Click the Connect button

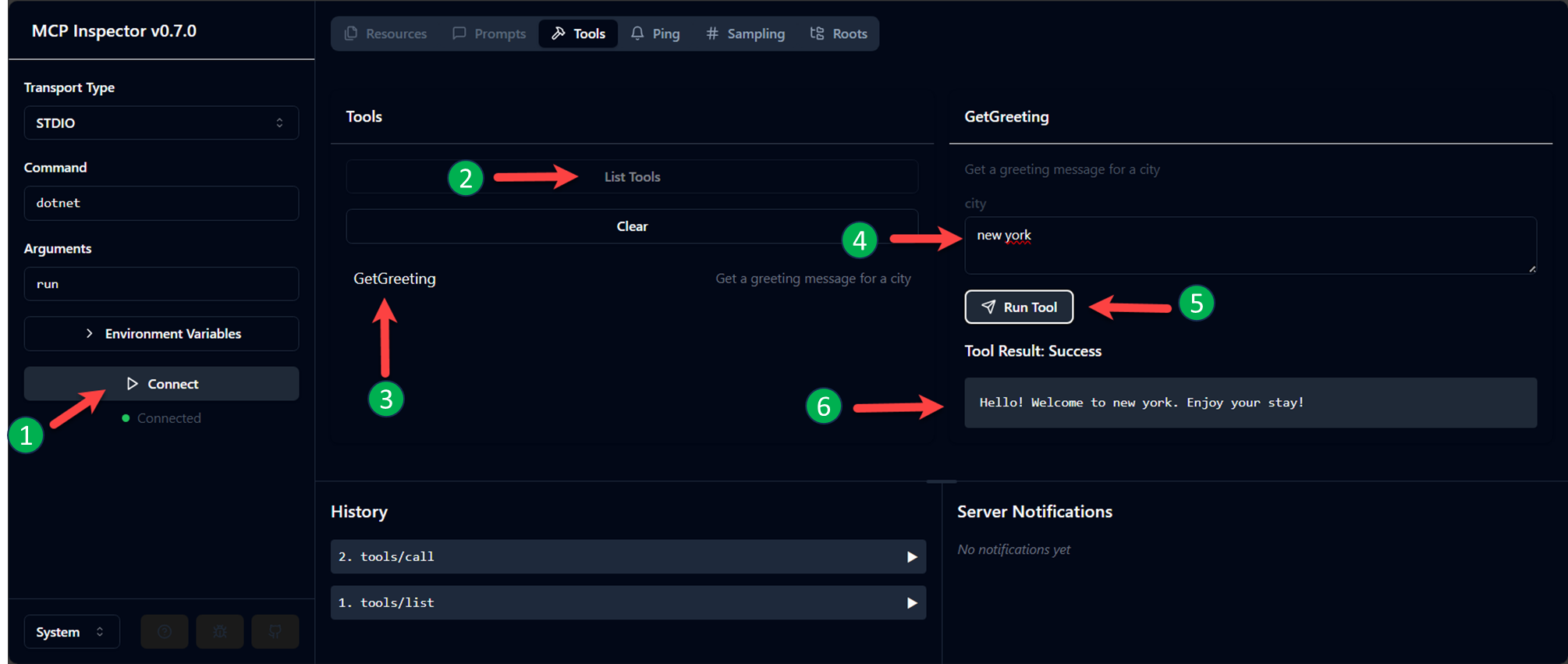point(161,384)
